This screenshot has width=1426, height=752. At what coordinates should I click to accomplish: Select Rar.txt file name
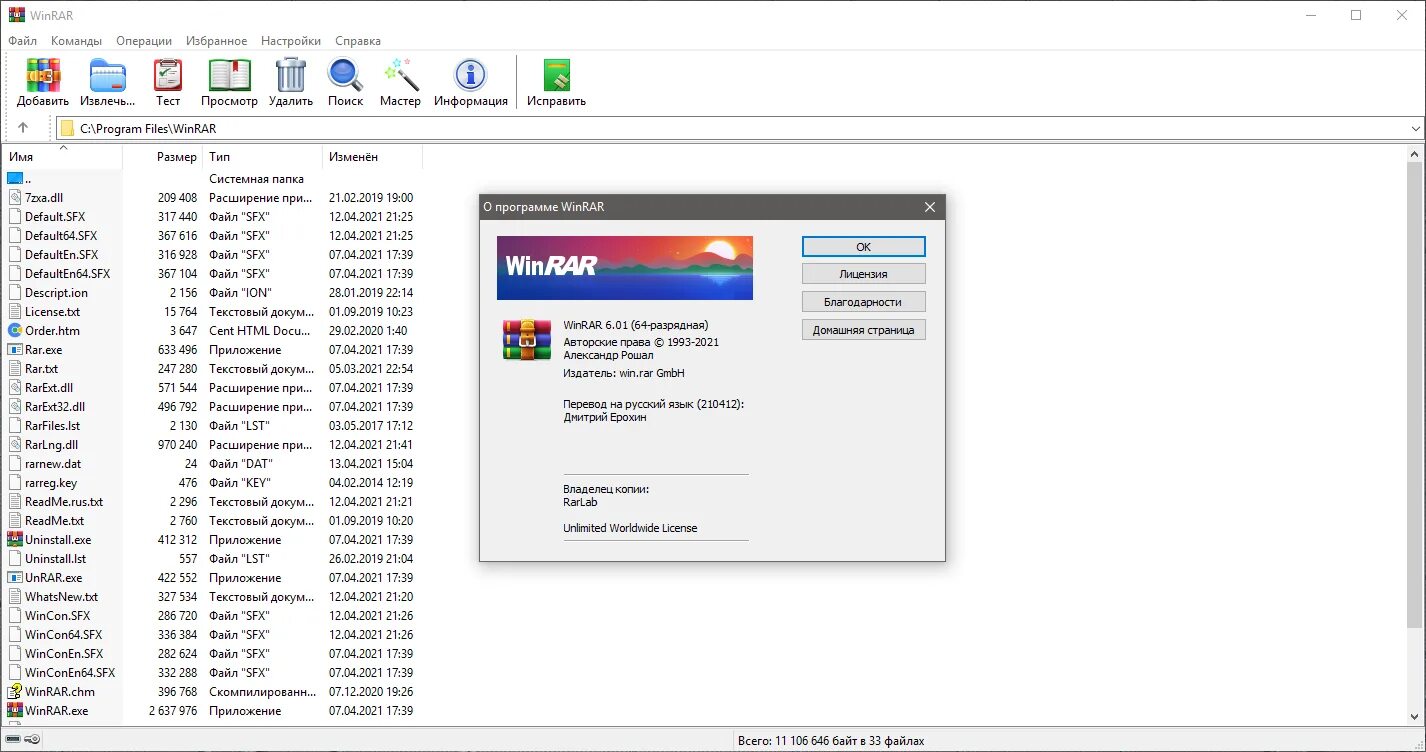coord(42,369)
